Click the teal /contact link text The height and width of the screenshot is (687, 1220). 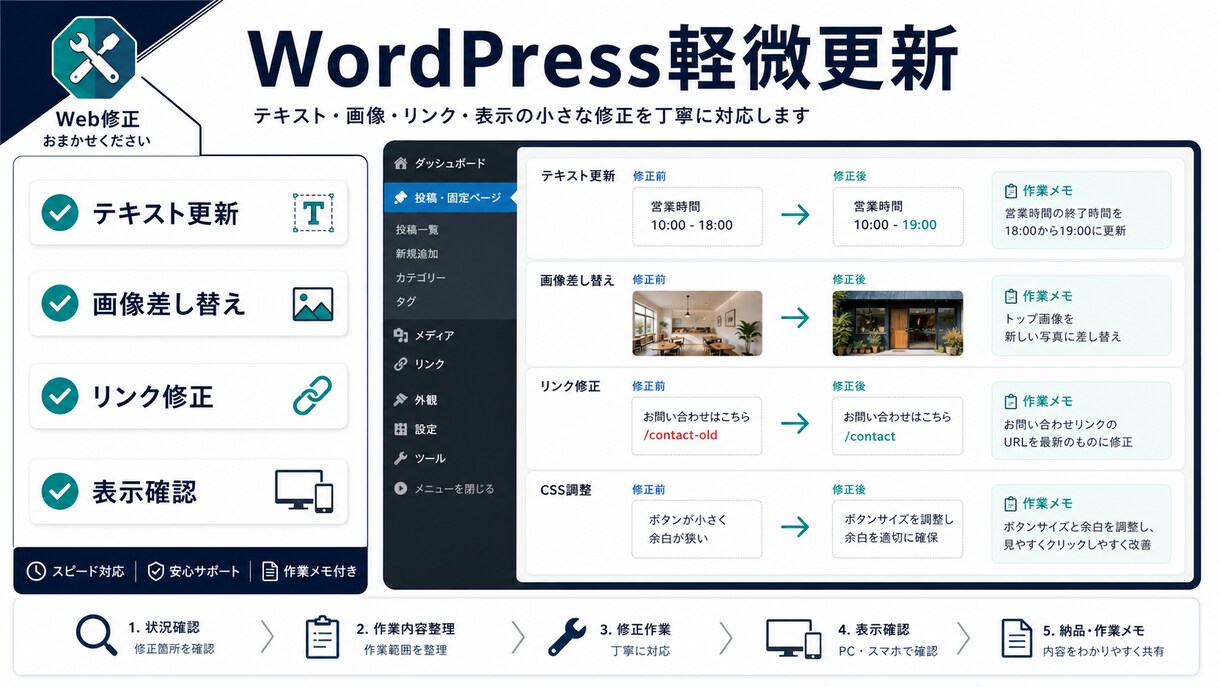870,436
